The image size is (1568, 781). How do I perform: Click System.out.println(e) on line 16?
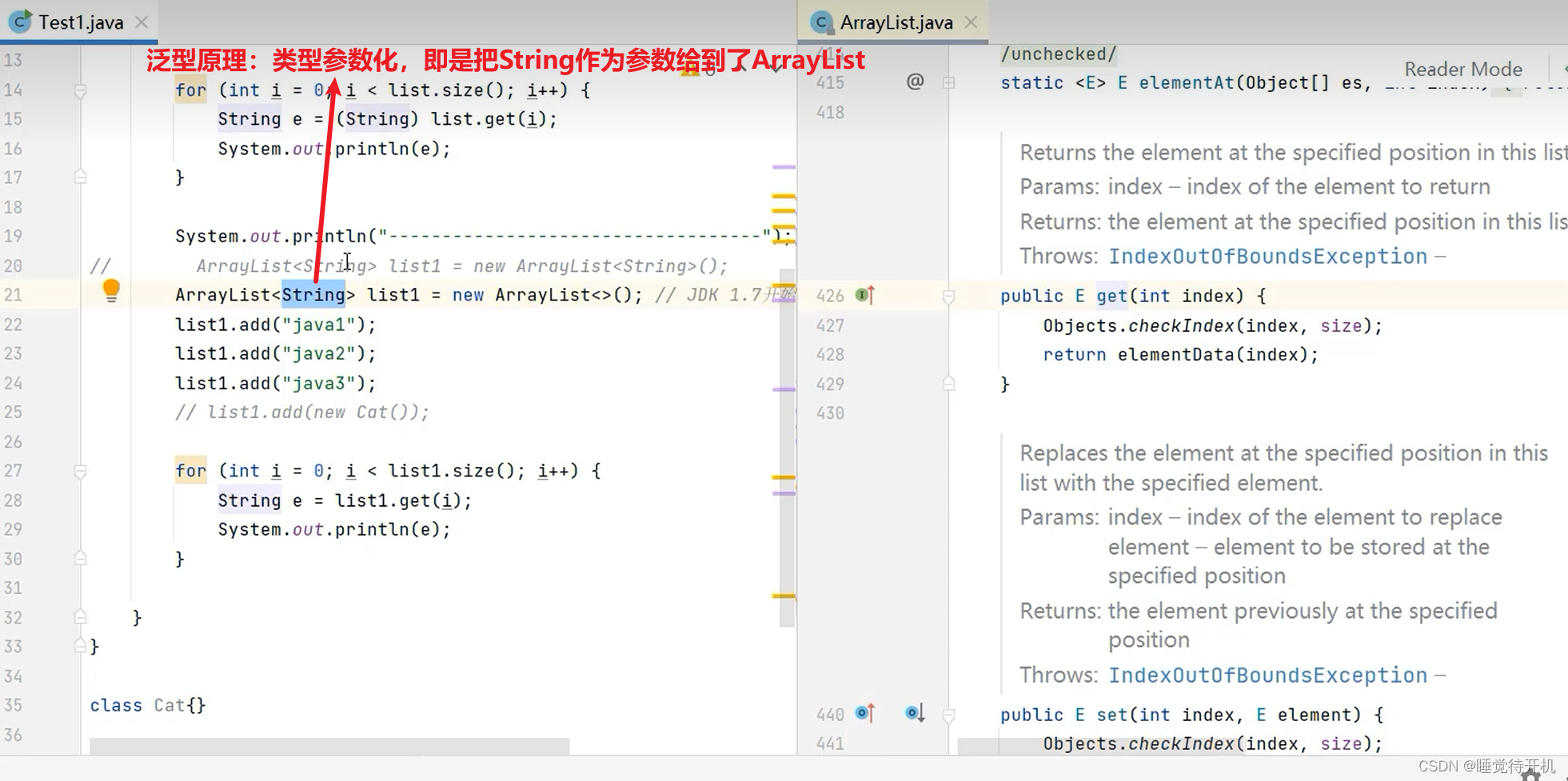(x=334, y=149)
